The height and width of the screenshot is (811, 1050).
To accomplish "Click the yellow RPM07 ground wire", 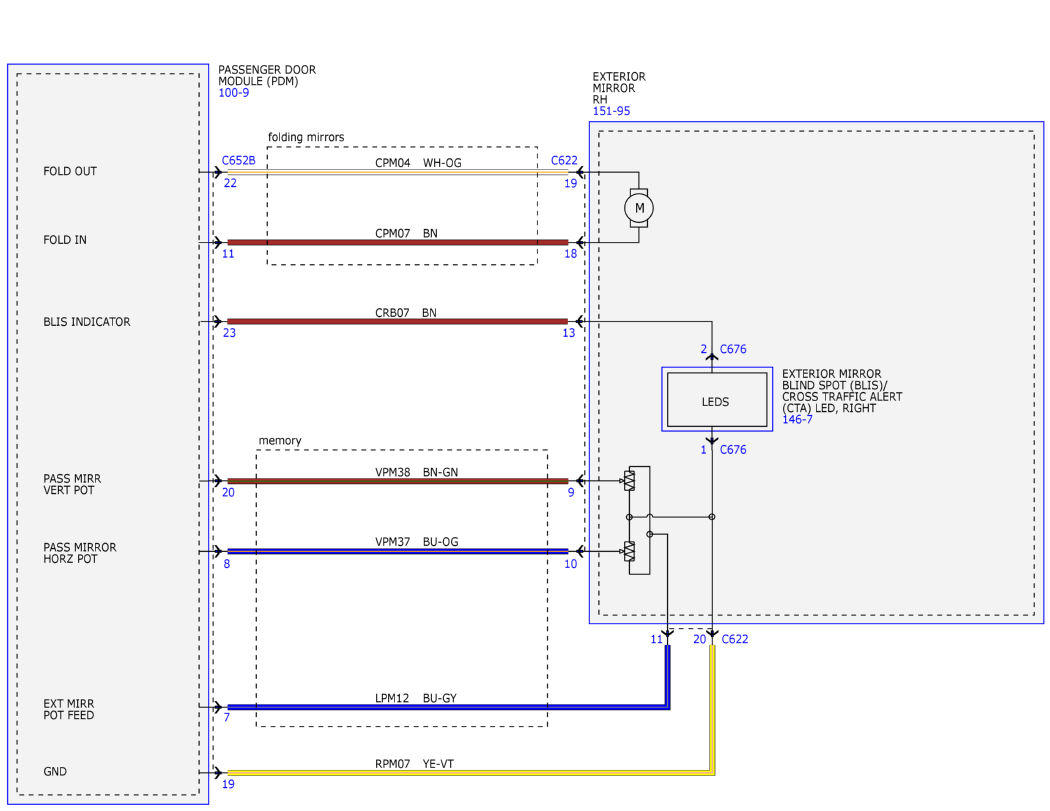I will [x=469, y=773].
